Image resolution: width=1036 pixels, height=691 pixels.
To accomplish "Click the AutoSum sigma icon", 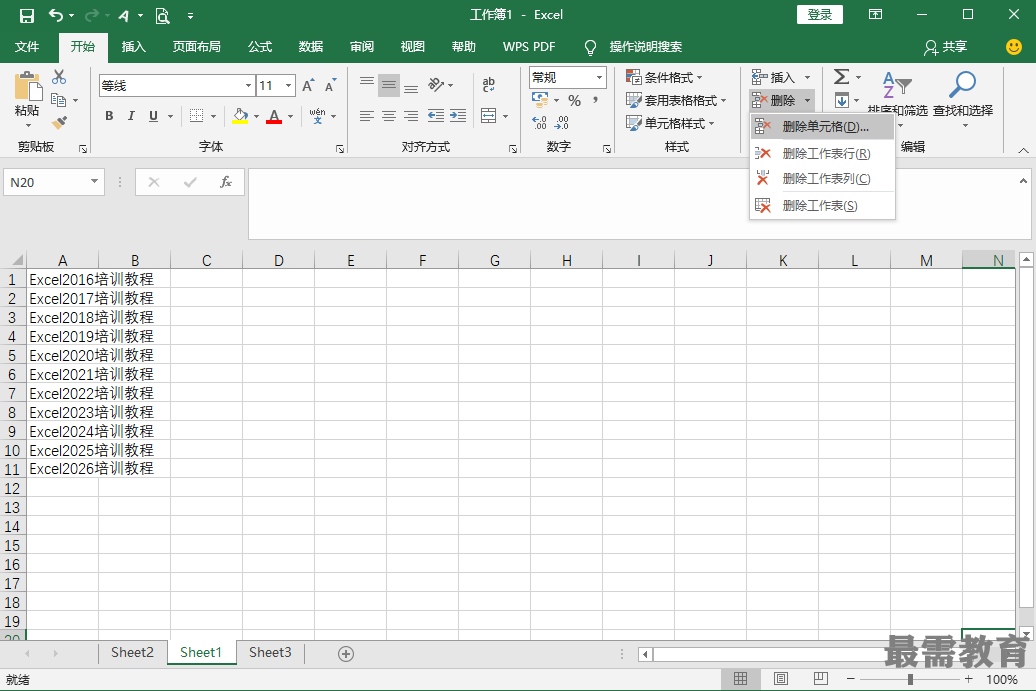I will click(x=841, y=77).
